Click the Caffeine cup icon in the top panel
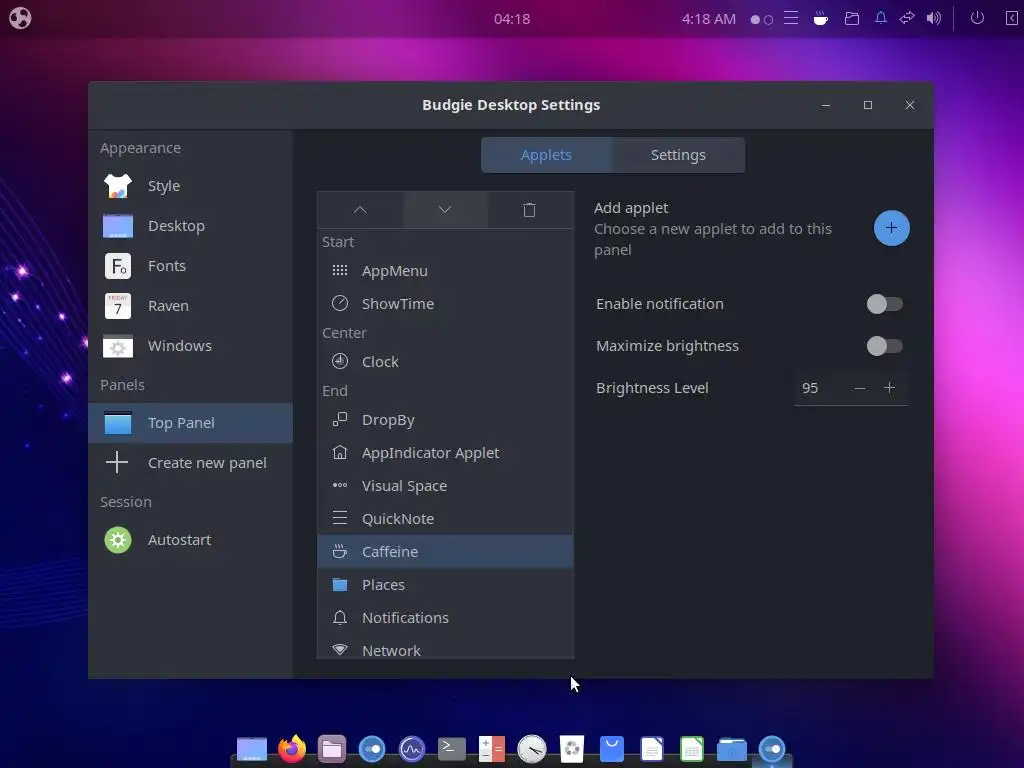The image size is (1024, 768). [x=821, y=18]
